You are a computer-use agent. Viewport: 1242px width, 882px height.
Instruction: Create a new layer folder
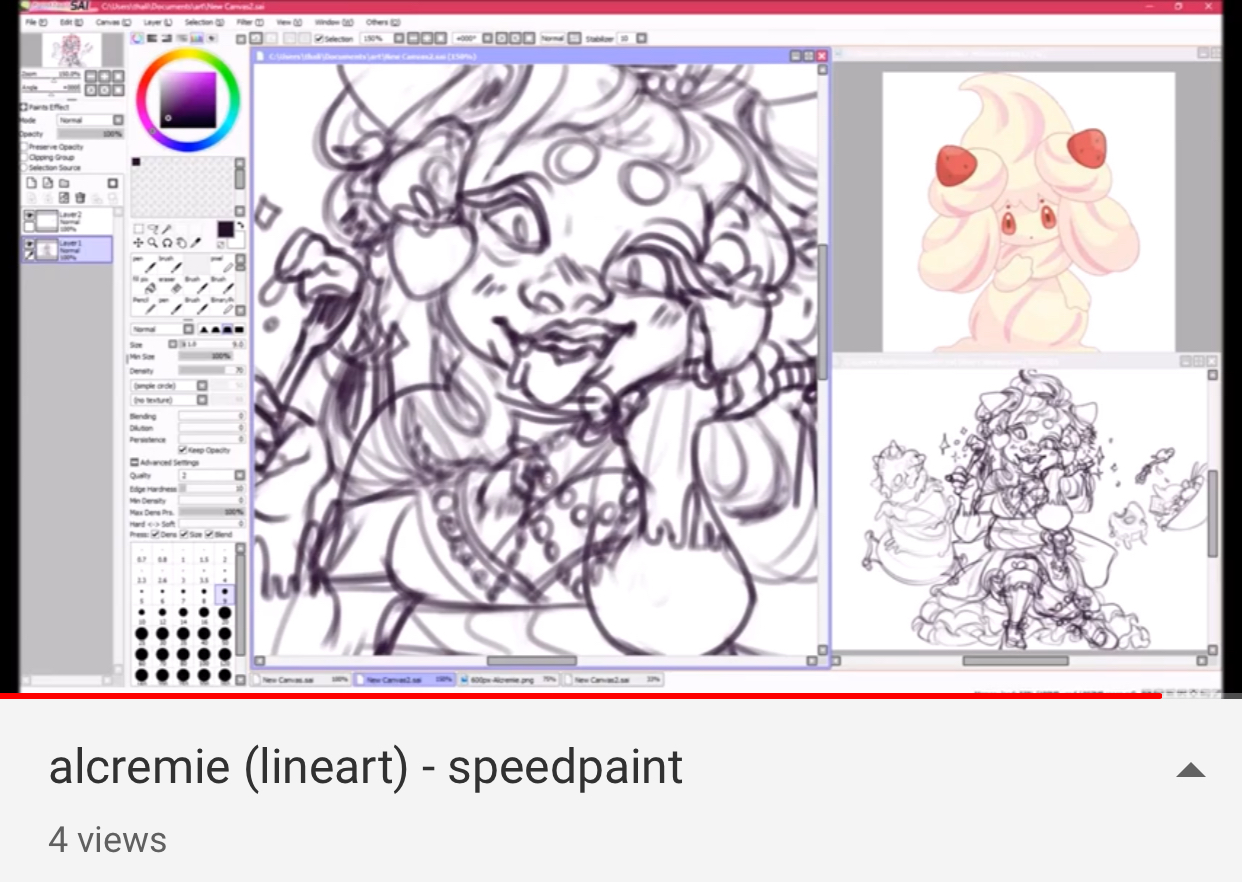[x=64, y=183]
